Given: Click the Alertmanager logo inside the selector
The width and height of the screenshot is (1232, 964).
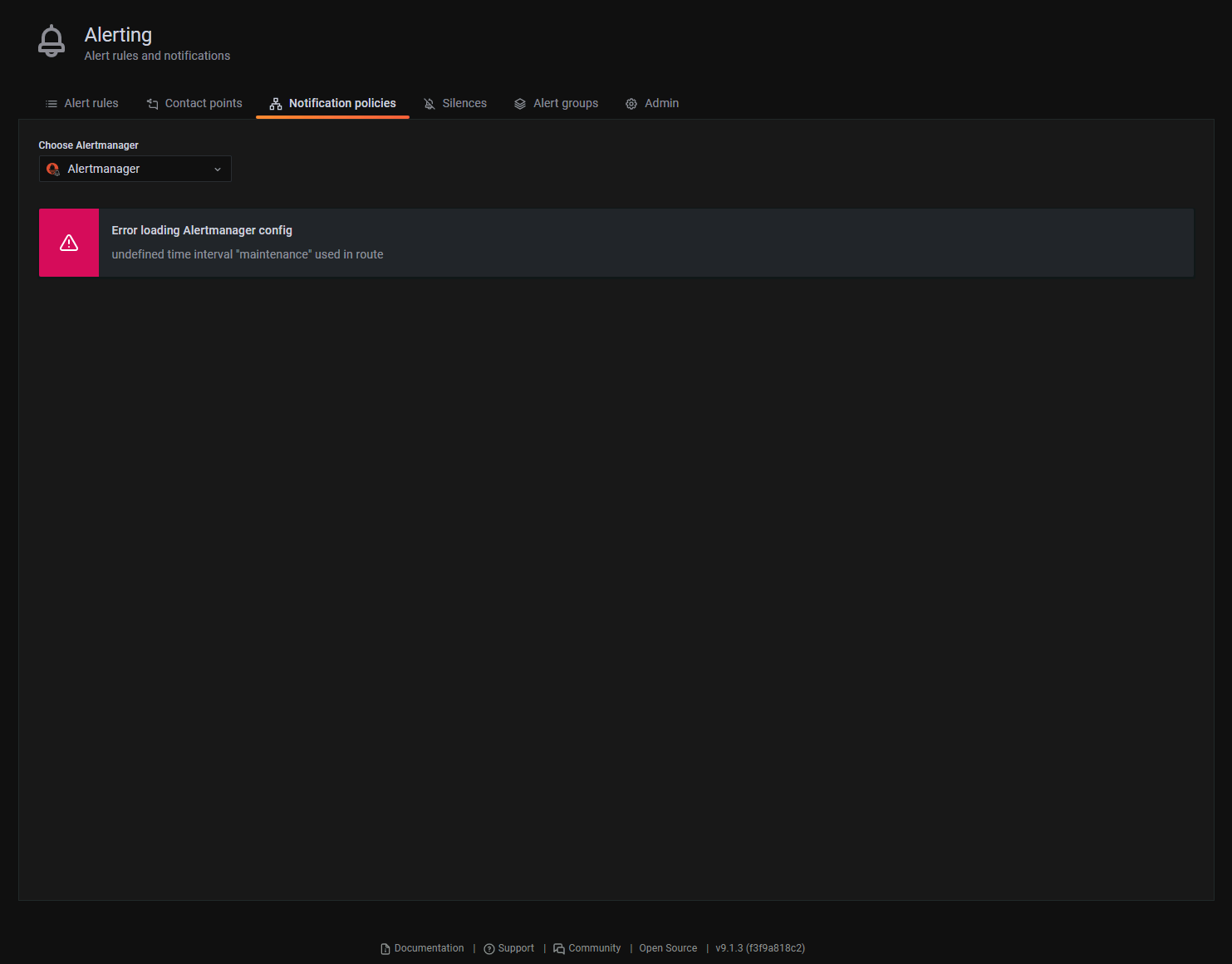Looking at the screenshot, I should click(x=52, y=169).
